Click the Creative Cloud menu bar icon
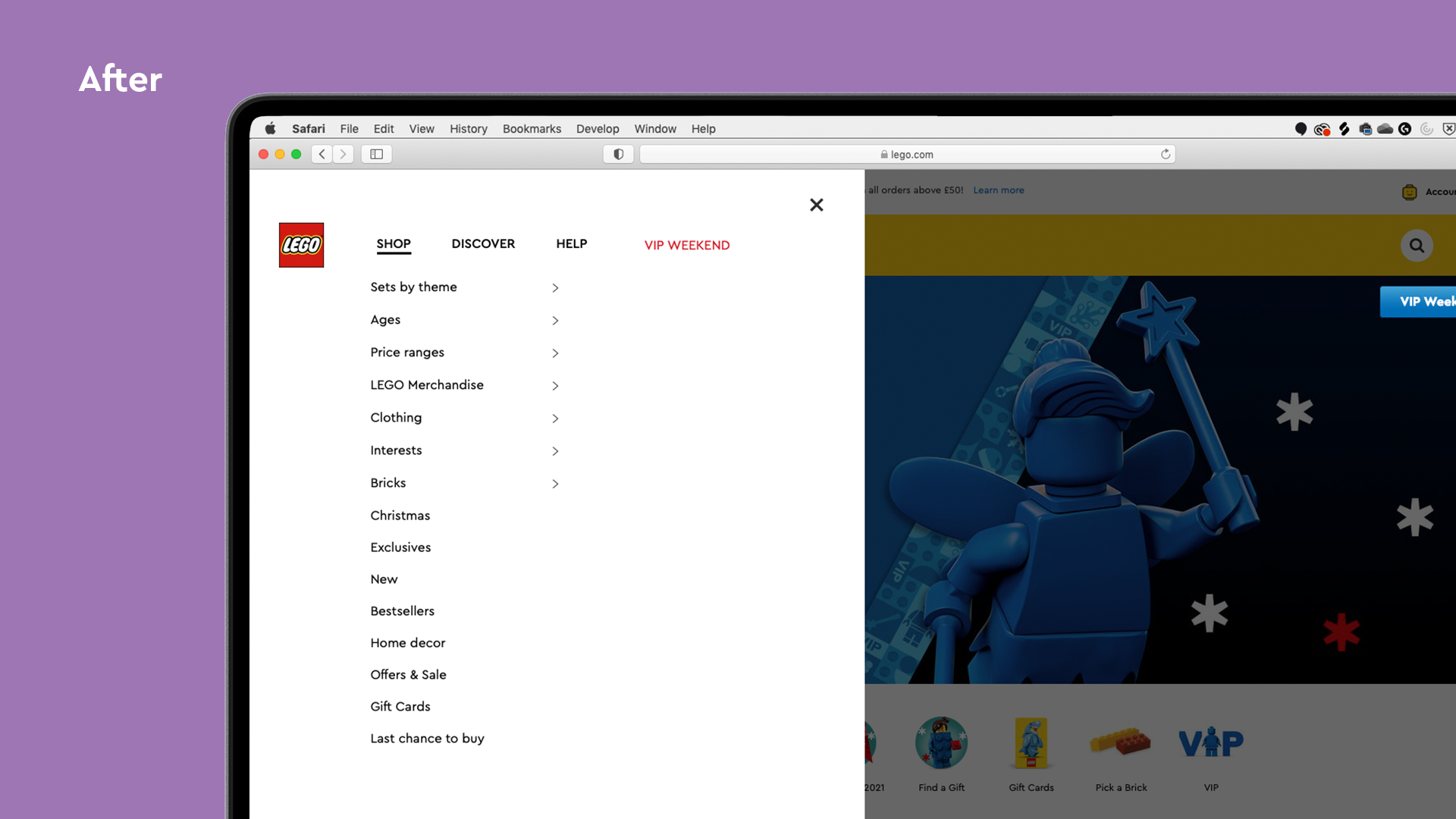 click(1322, 129)
